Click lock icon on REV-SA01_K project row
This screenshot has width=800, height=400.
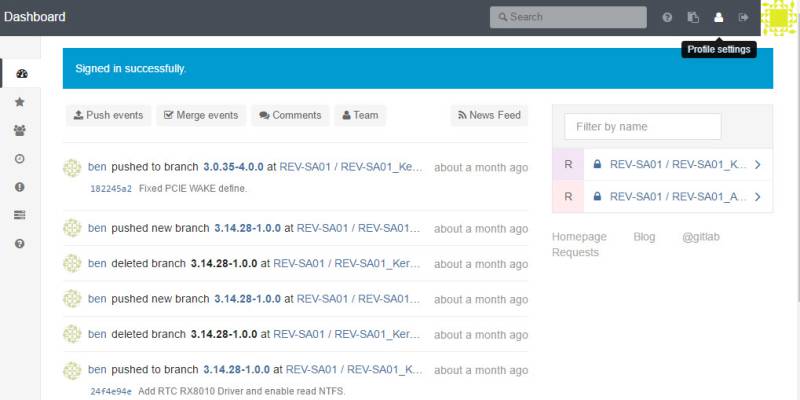[x=597, y=164]
